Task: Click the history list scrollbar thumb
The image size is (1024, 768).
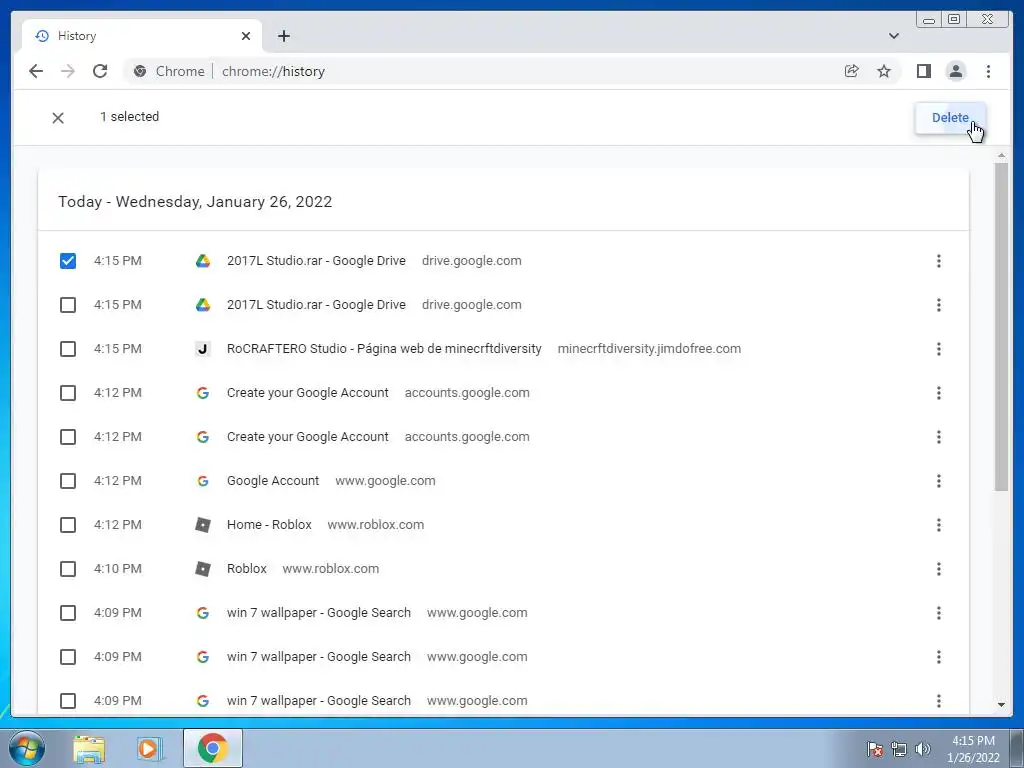Action: (1001, 327)
